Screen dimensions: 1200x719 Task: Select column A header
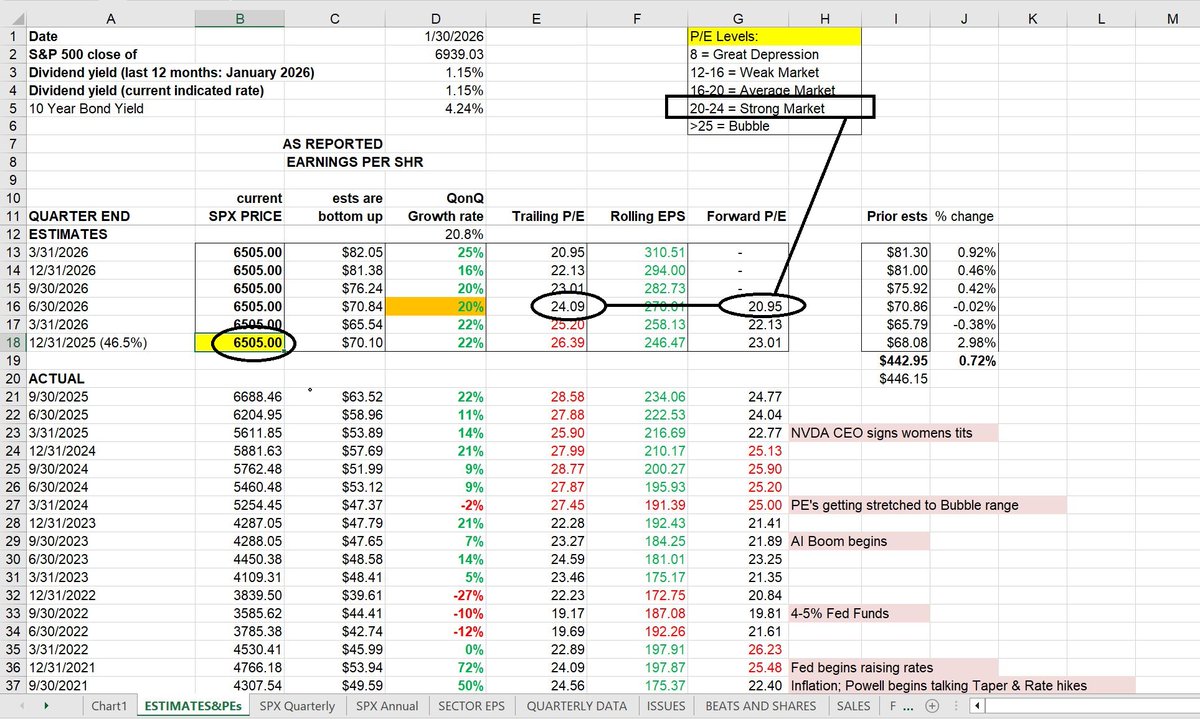click(110, 18)
